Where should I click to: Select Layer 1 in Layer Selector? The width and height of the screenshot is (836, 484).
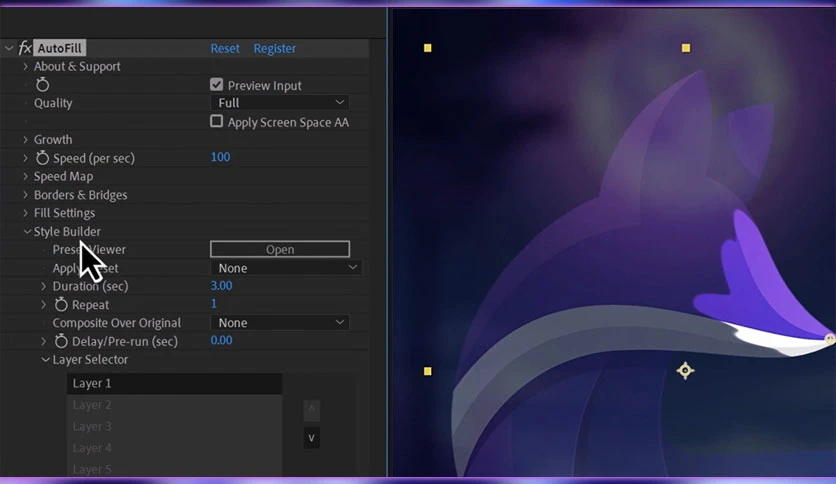pyautogui.click(x=174, y=384)
